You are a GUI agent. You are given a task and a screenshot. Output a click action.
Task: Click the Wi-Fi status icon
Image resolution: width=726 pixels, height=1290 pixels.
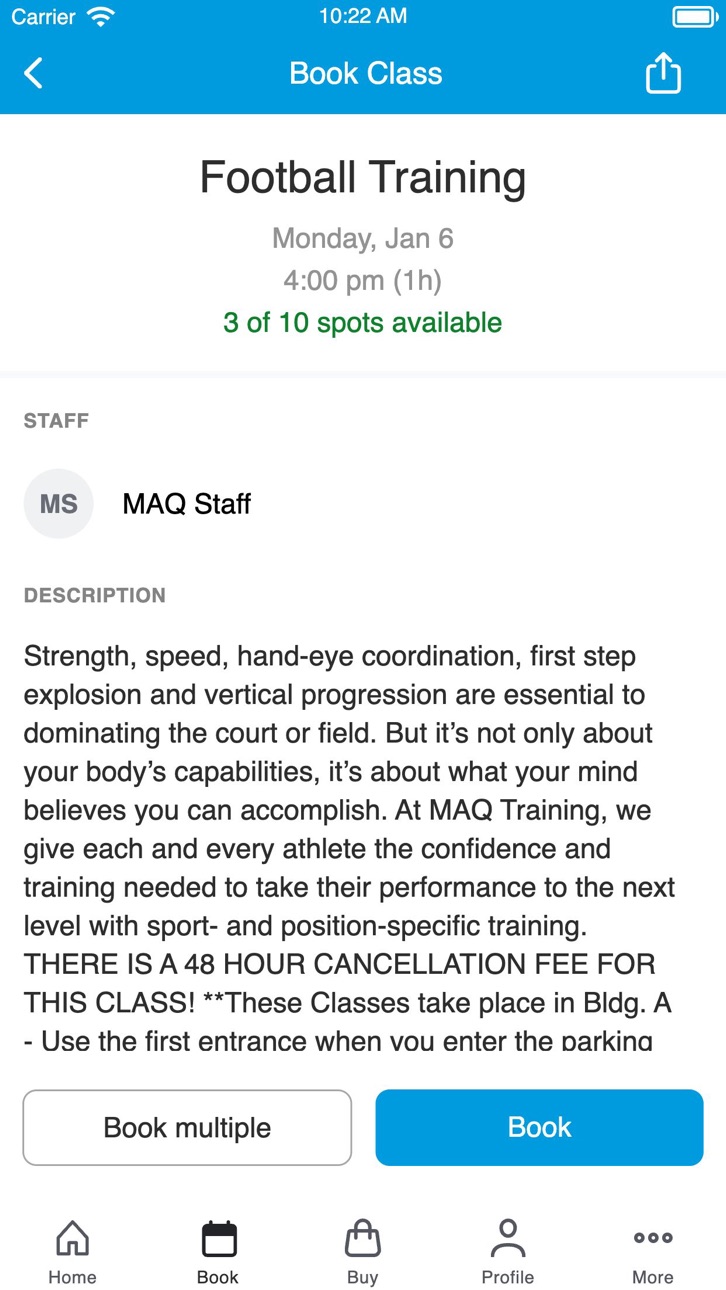[x=100, y=16]
